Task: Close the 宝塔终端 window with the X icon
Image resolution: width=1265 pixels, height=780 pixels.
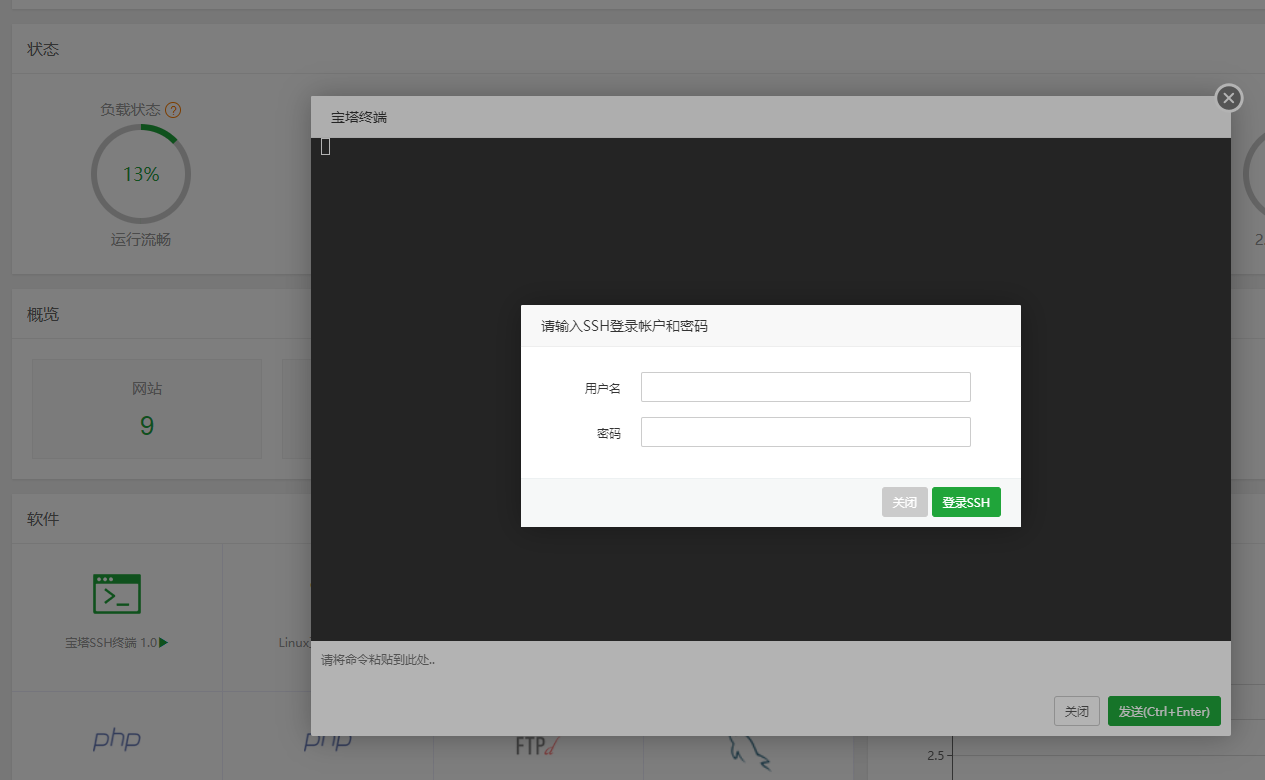Action: coord(1229,98)
